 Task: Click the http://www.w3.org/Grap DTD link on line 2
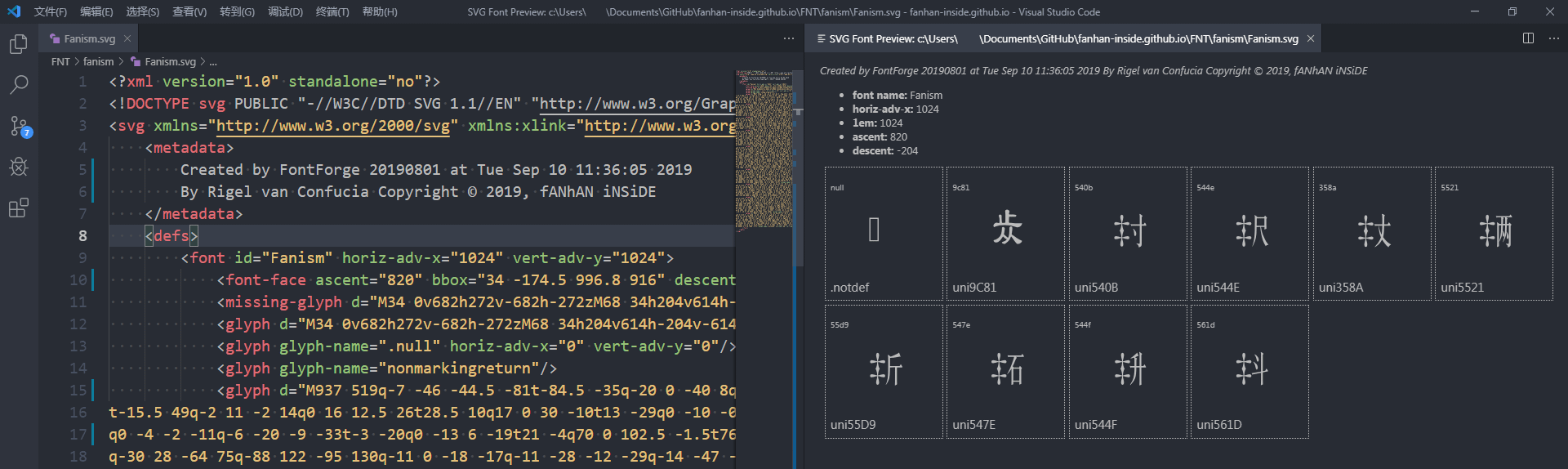tap(637, 103)
